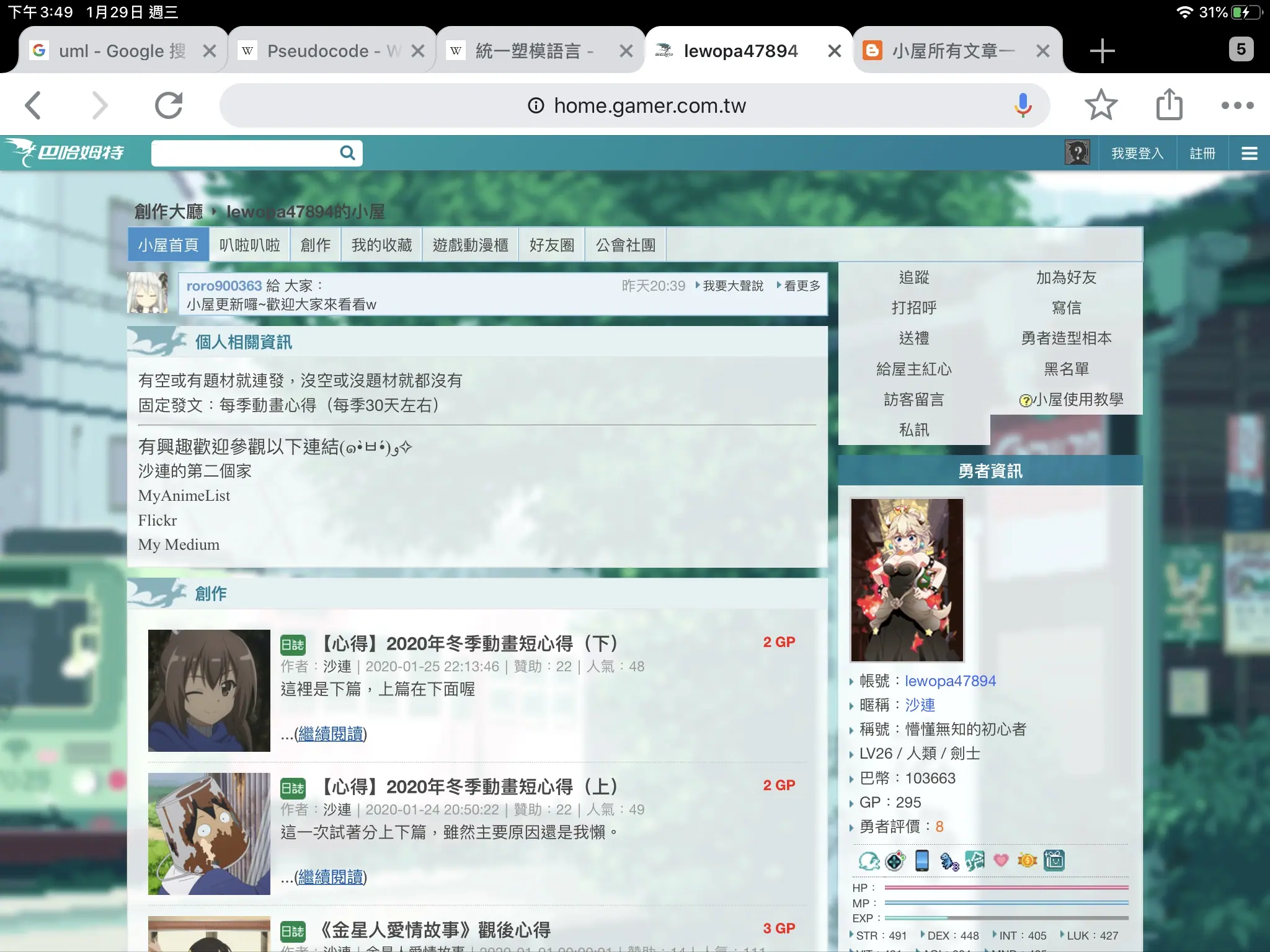The width and height of the screenshot is (1270, 952).
Task: Click 追蹤 to follow this user
Action: point(914,277)
